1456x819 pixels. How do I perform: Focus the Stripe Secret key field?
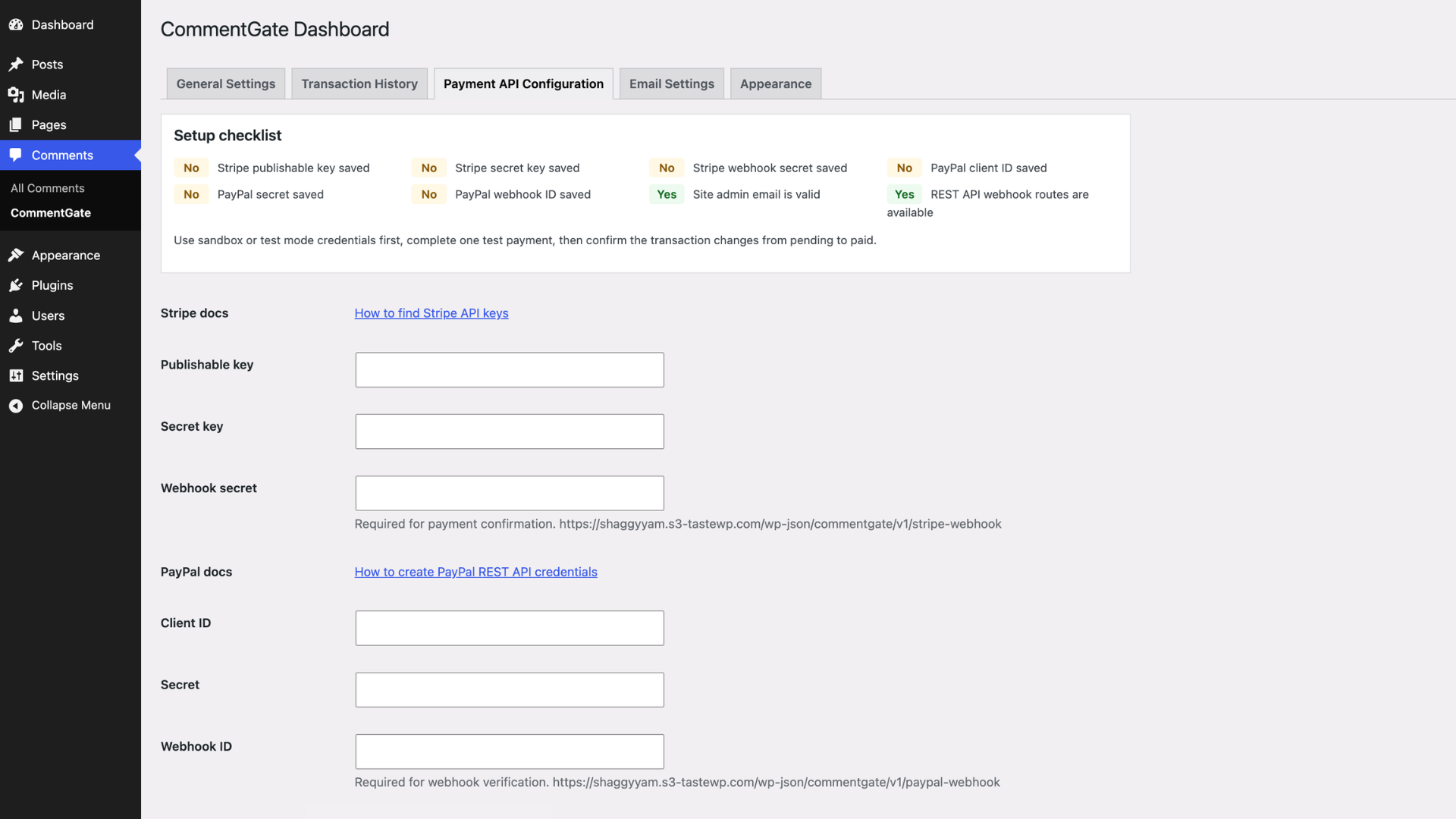510,431
